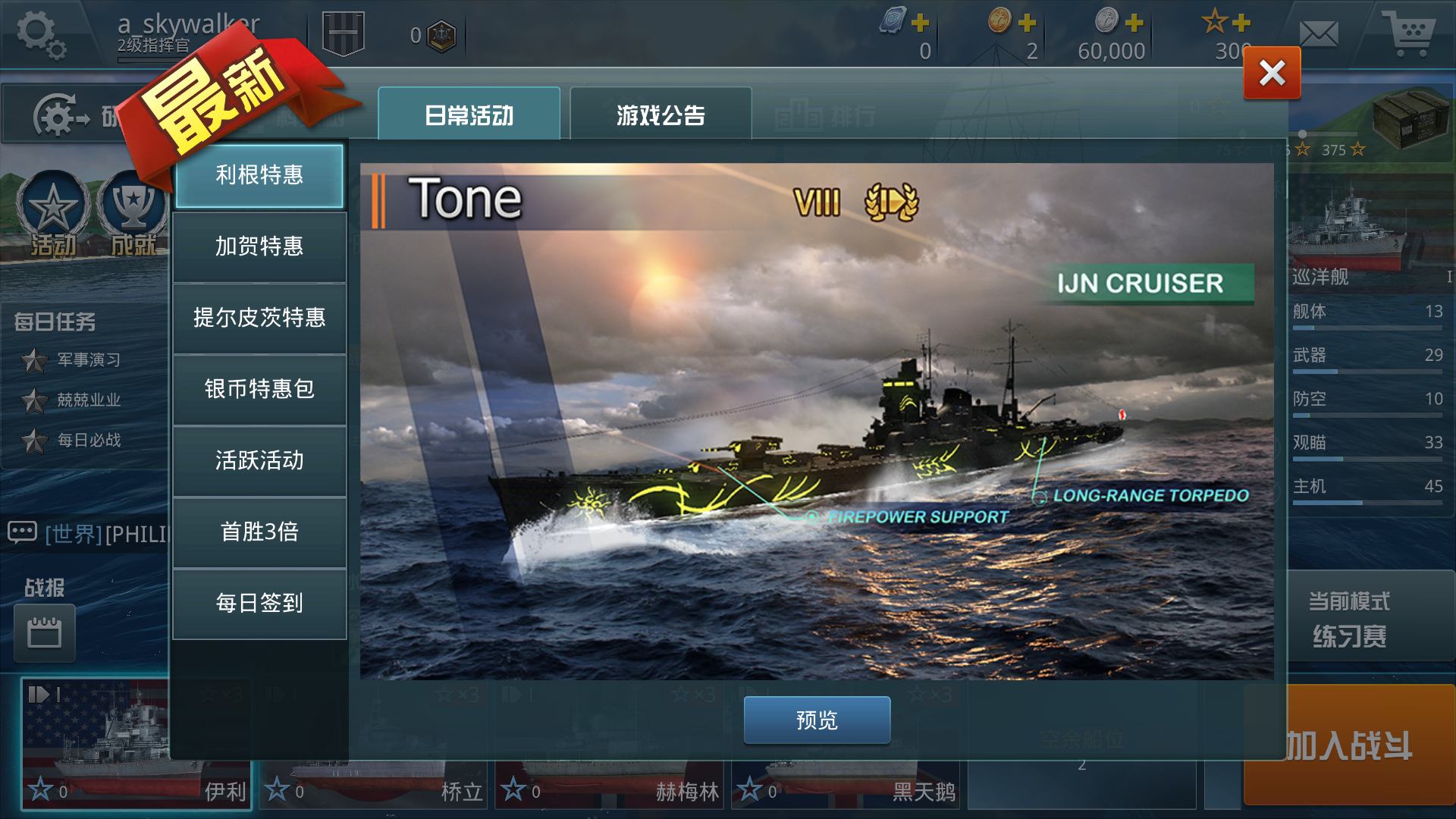Select 加贺特惠 in activity list

[259, 246]
